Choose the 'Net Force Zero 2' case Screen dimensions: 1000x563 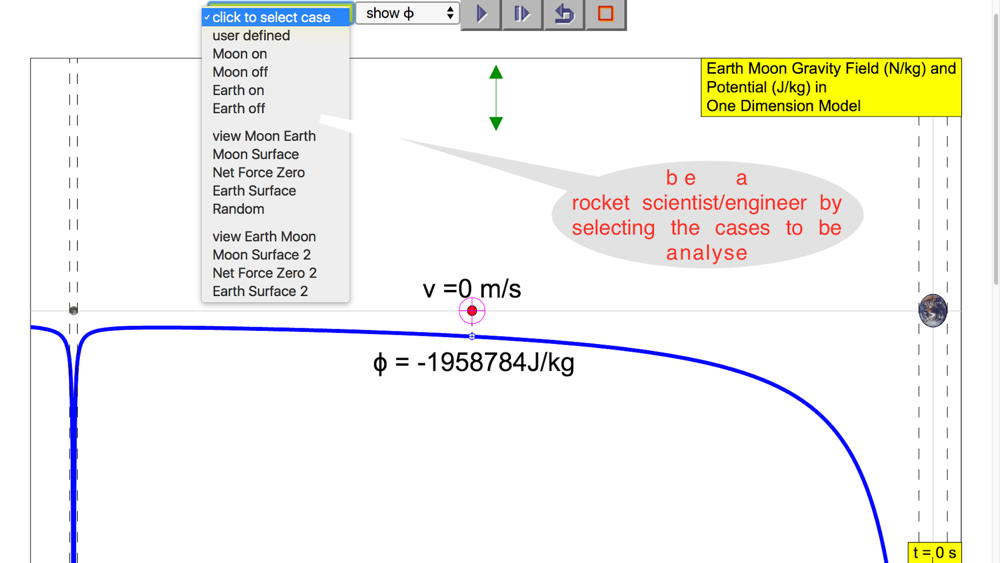click(x=276, y=273)
